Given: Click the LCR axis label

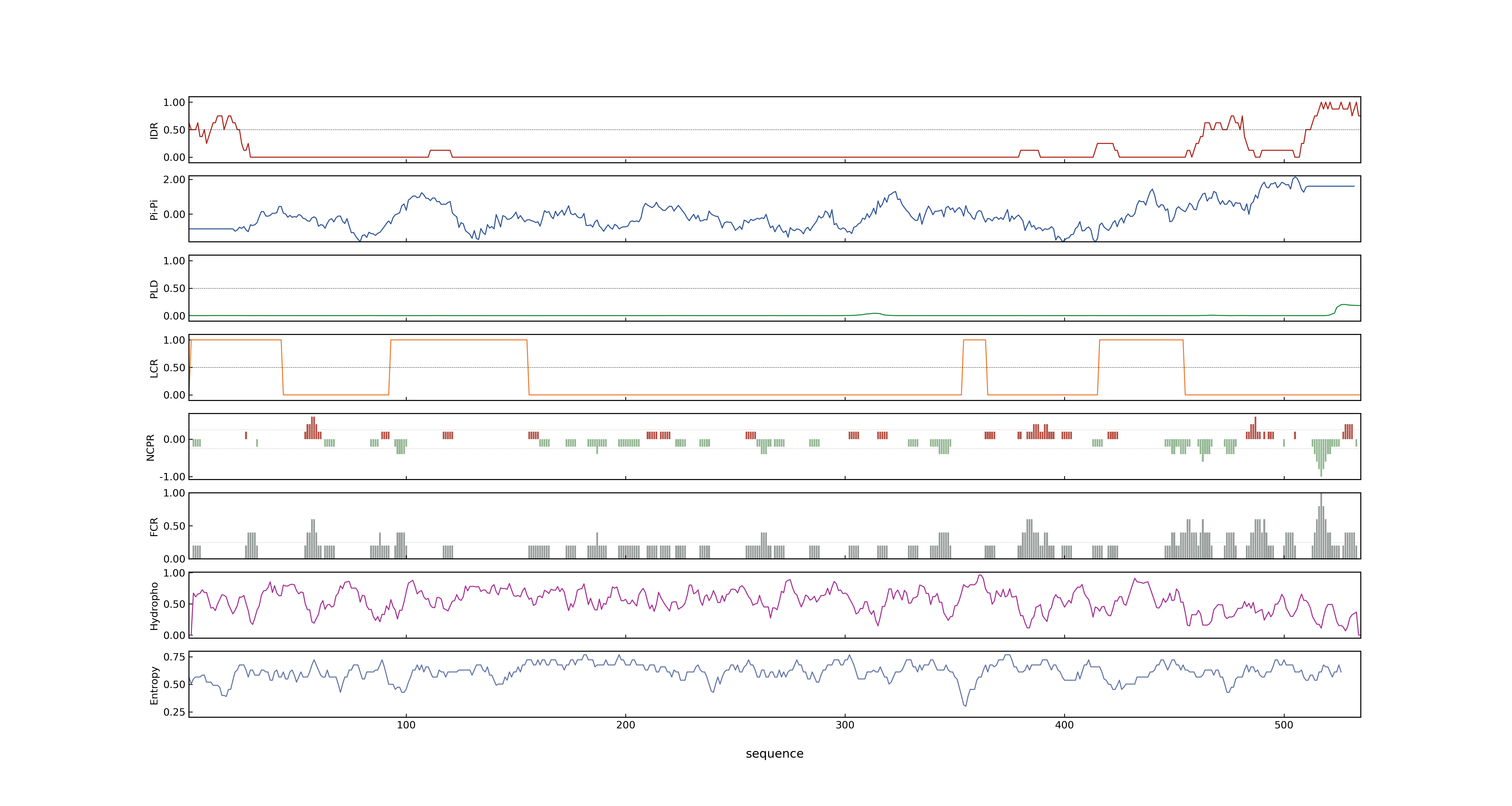Looking at the screenshot, I should 154,368.
